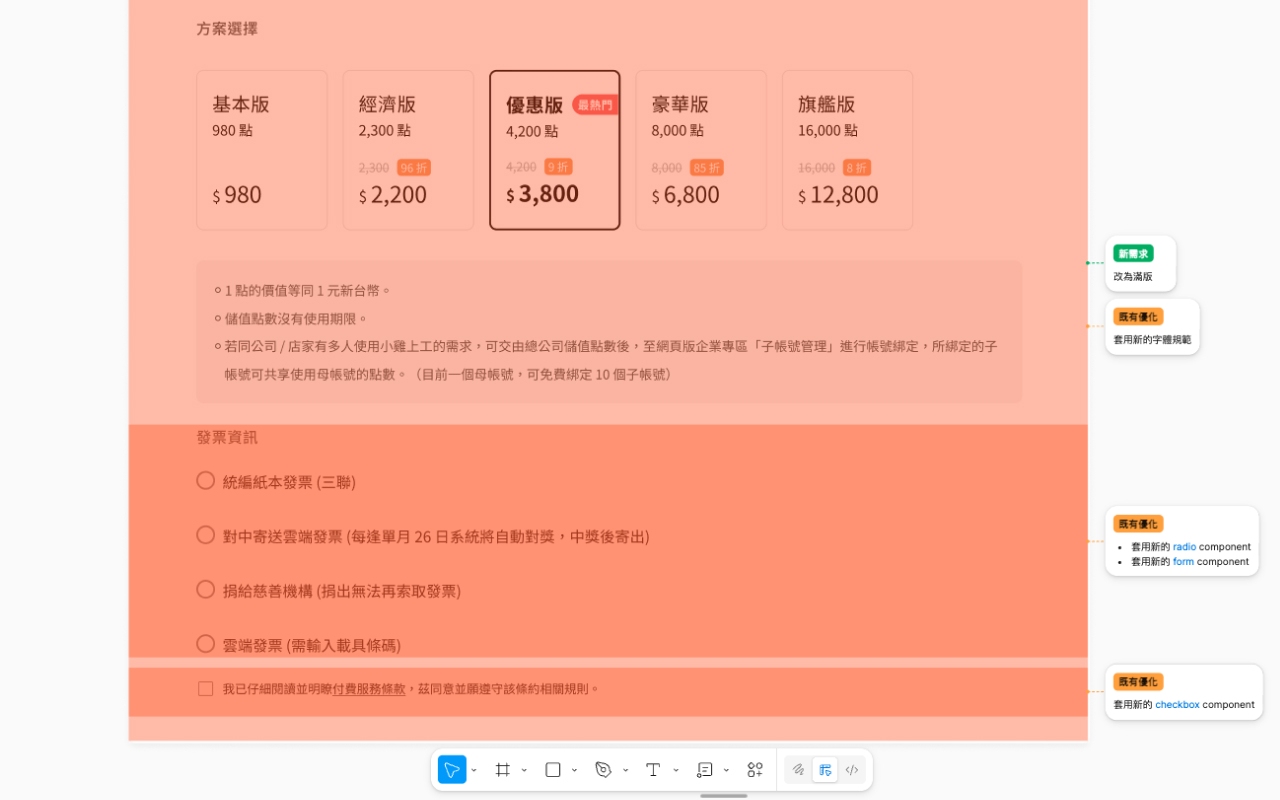Select the Pen tool
Viewport: 1280px width, 800px height.
(603, 770)
